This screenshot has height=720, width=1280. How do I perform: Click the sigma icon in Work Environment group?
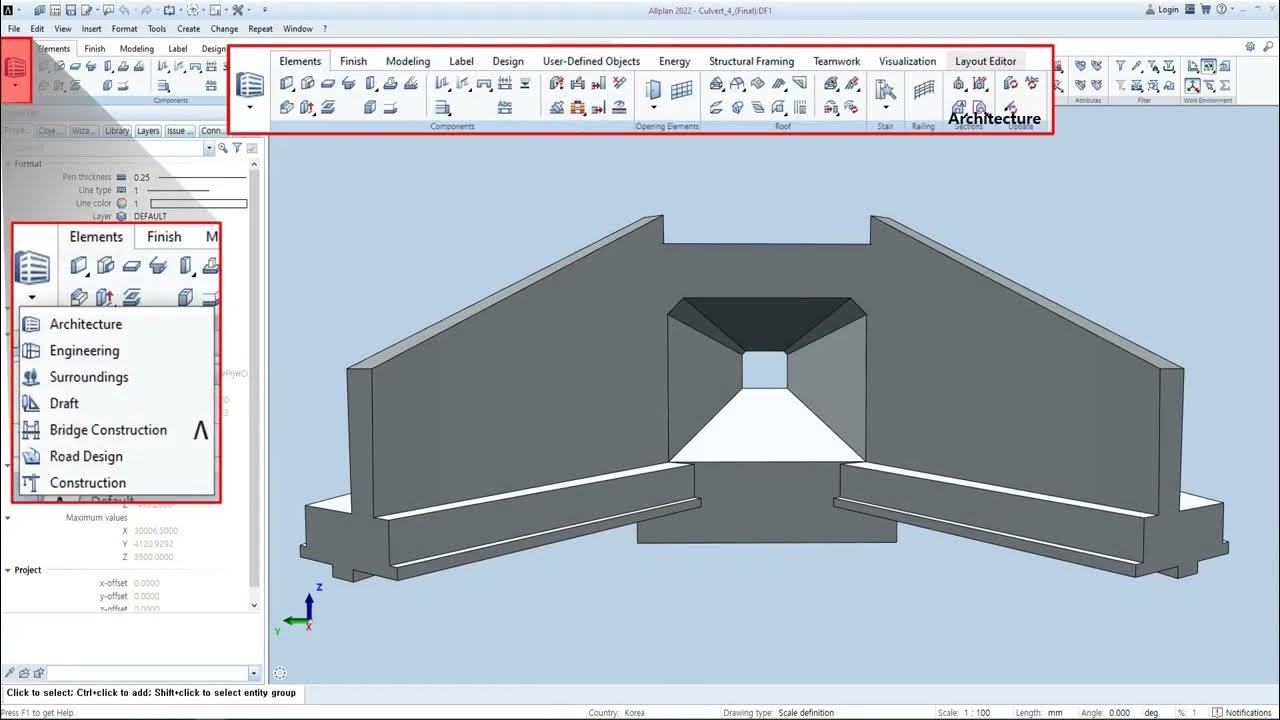(x=1225, y=85)
